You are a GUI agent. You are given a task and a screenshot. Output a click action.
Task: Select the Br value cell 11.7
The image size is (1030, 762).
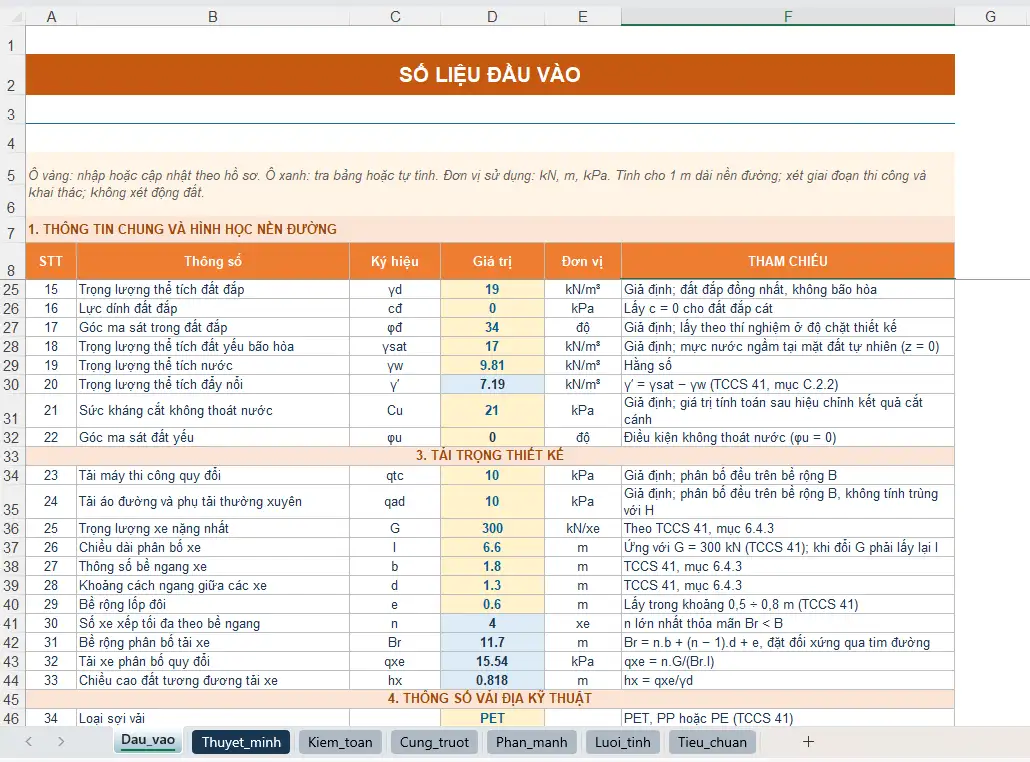[492, 643]
